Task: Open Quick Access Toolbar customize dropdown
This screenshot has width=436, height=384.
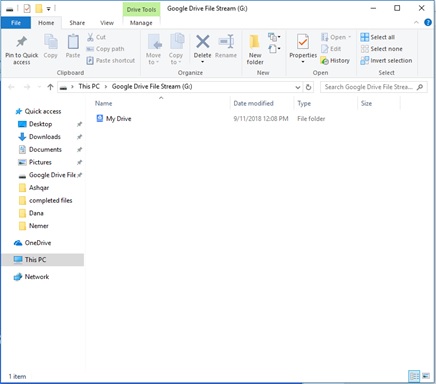Action: pyautogui.click(x=48, y=9)
